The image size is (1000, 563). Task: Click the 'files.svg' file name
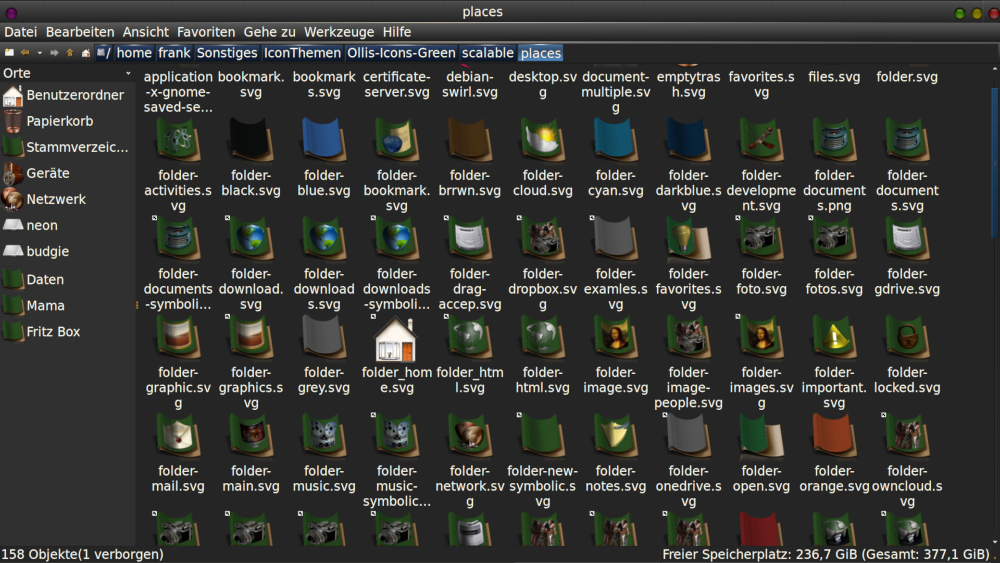(834, 77)
